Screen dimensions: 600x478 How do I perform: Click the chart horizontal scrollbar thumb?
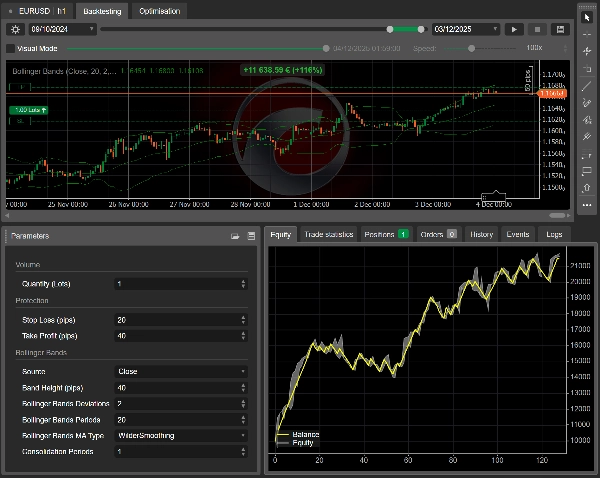click(x=557, y=216)
